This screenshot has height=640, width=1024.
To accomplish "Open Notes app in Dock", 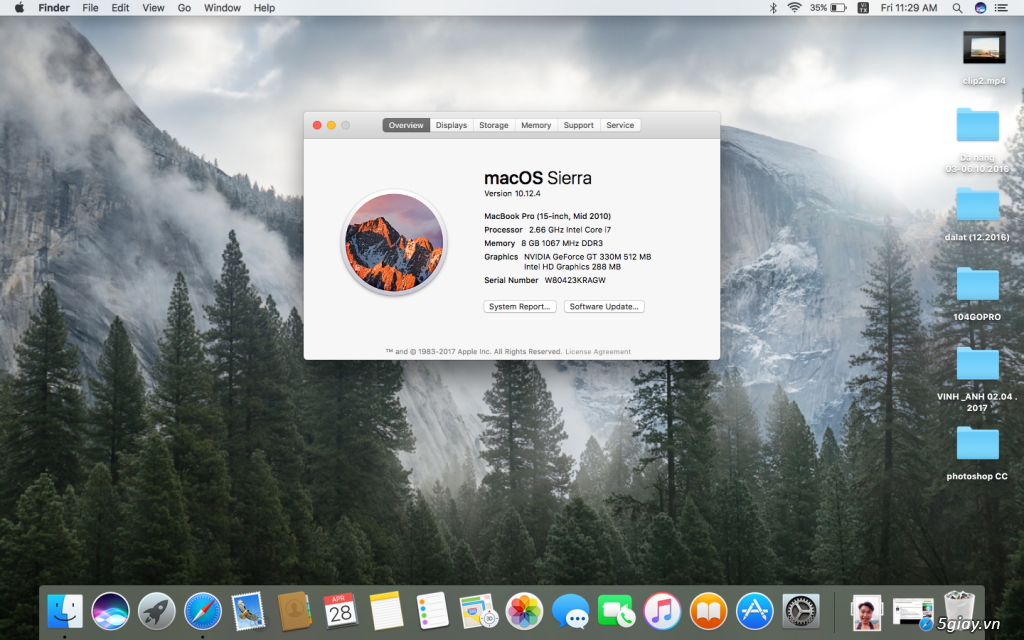I will [x=387, y=611].
